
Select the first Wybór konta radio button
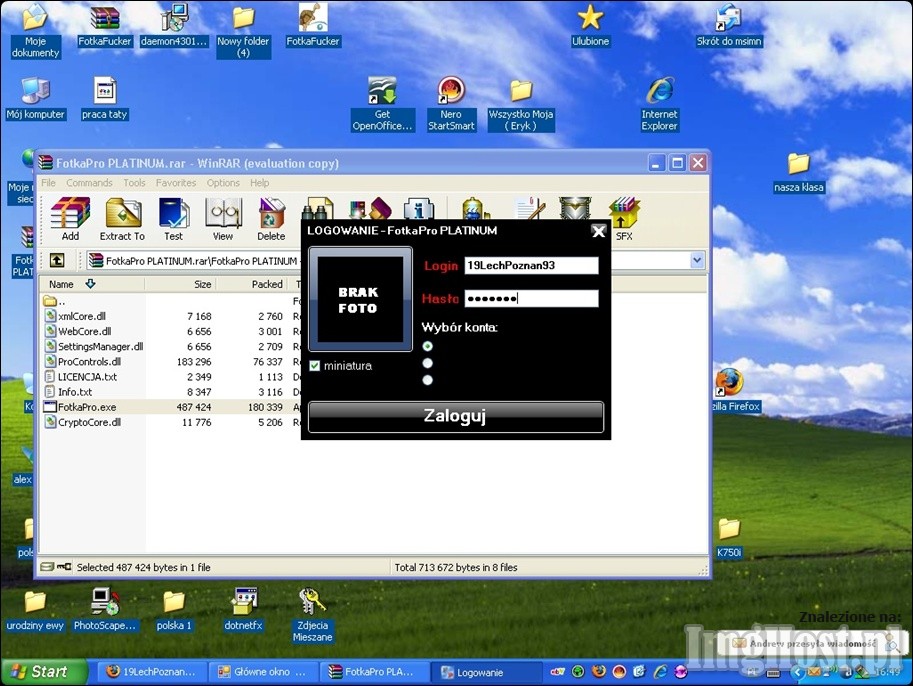coord(428,346)
